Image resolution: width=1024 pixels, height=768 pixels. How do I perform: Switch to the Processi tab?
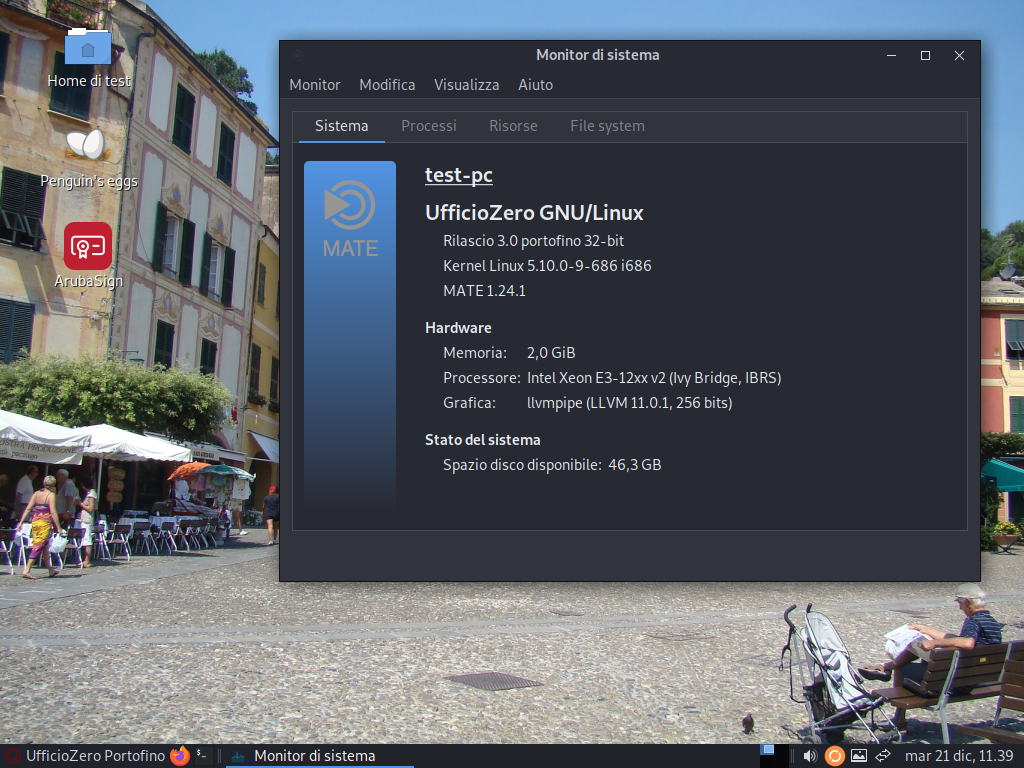428,126
